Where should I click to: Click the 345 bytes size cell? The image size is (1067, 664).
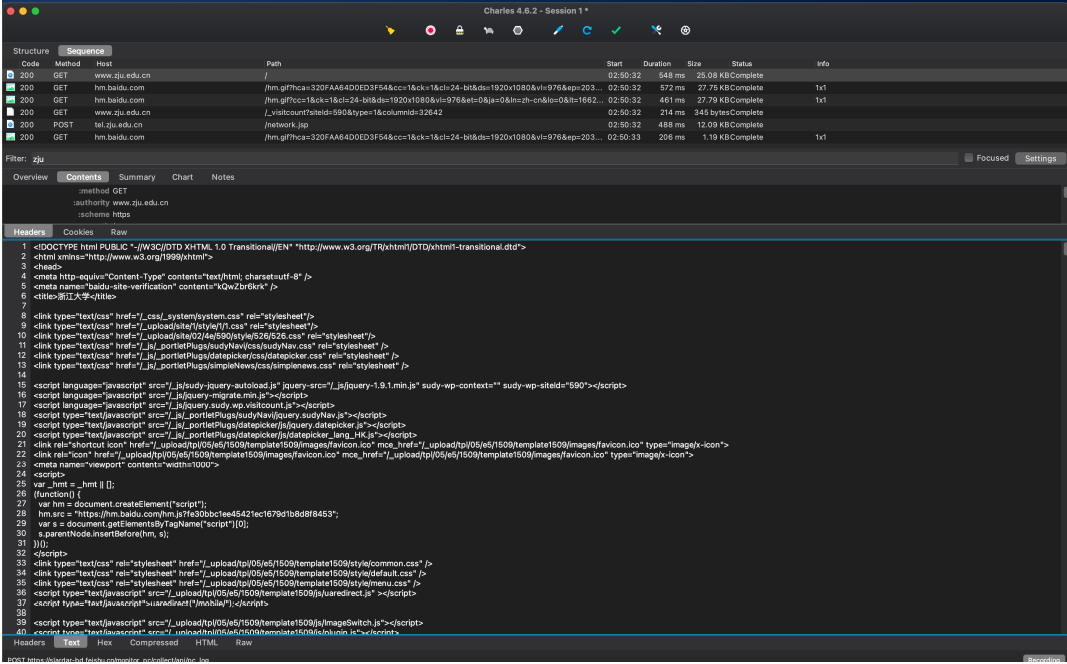[x=711, y=112]
